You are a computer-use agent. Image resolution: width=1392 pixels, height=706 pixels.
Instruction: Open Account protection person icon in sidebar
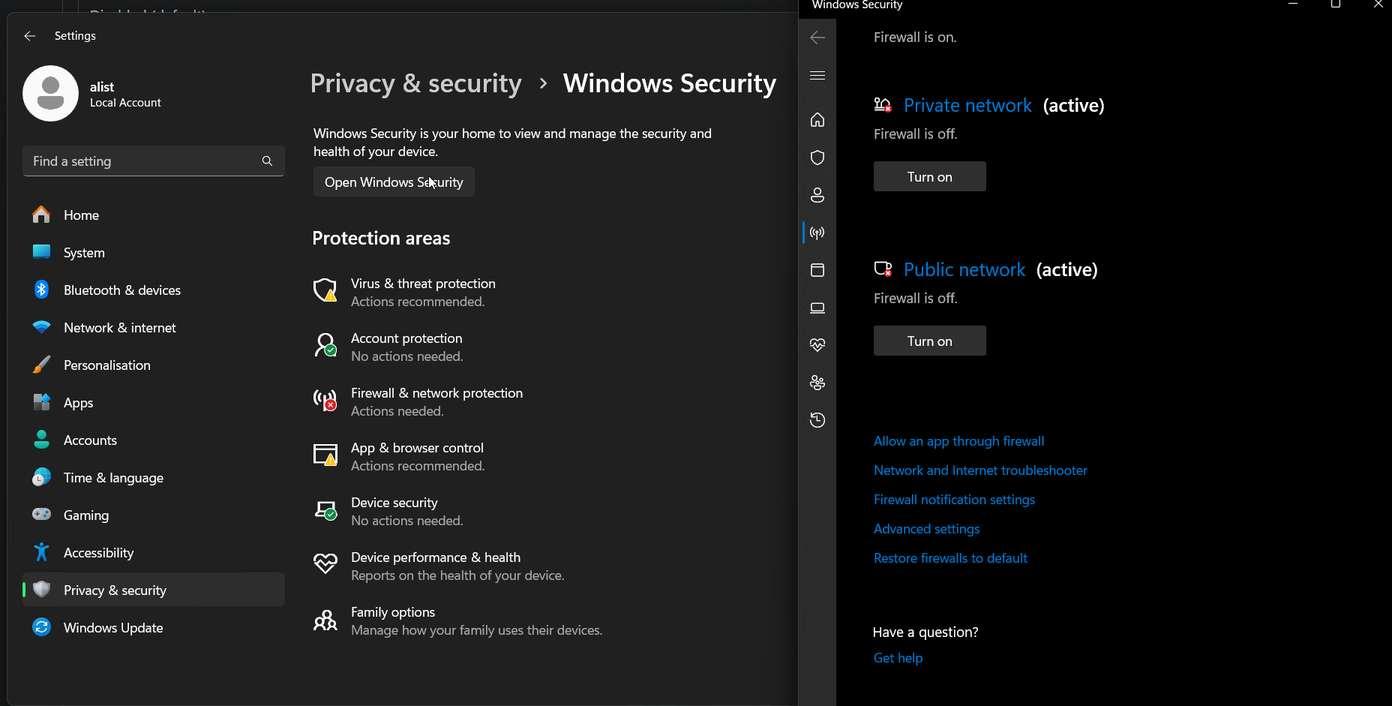point(817,195)
